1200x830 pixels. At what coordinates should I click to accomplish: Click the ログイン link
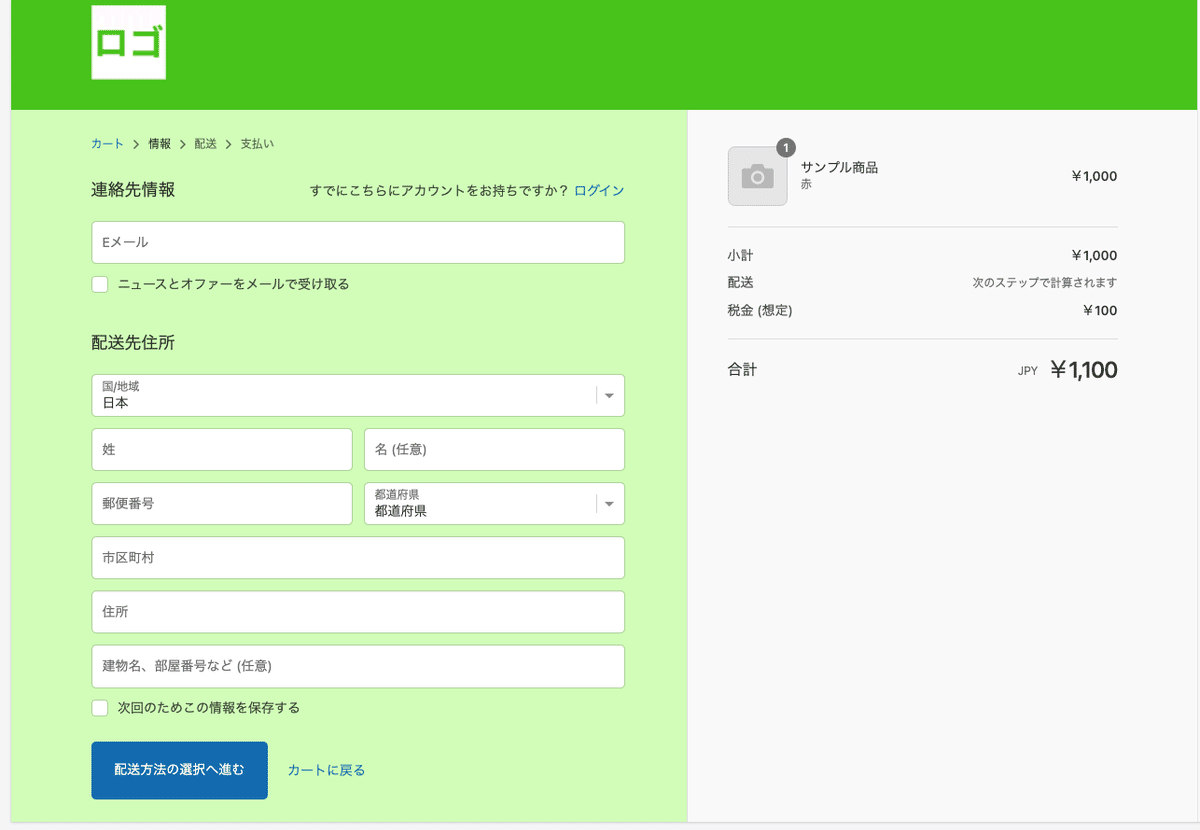click(599, 190)
